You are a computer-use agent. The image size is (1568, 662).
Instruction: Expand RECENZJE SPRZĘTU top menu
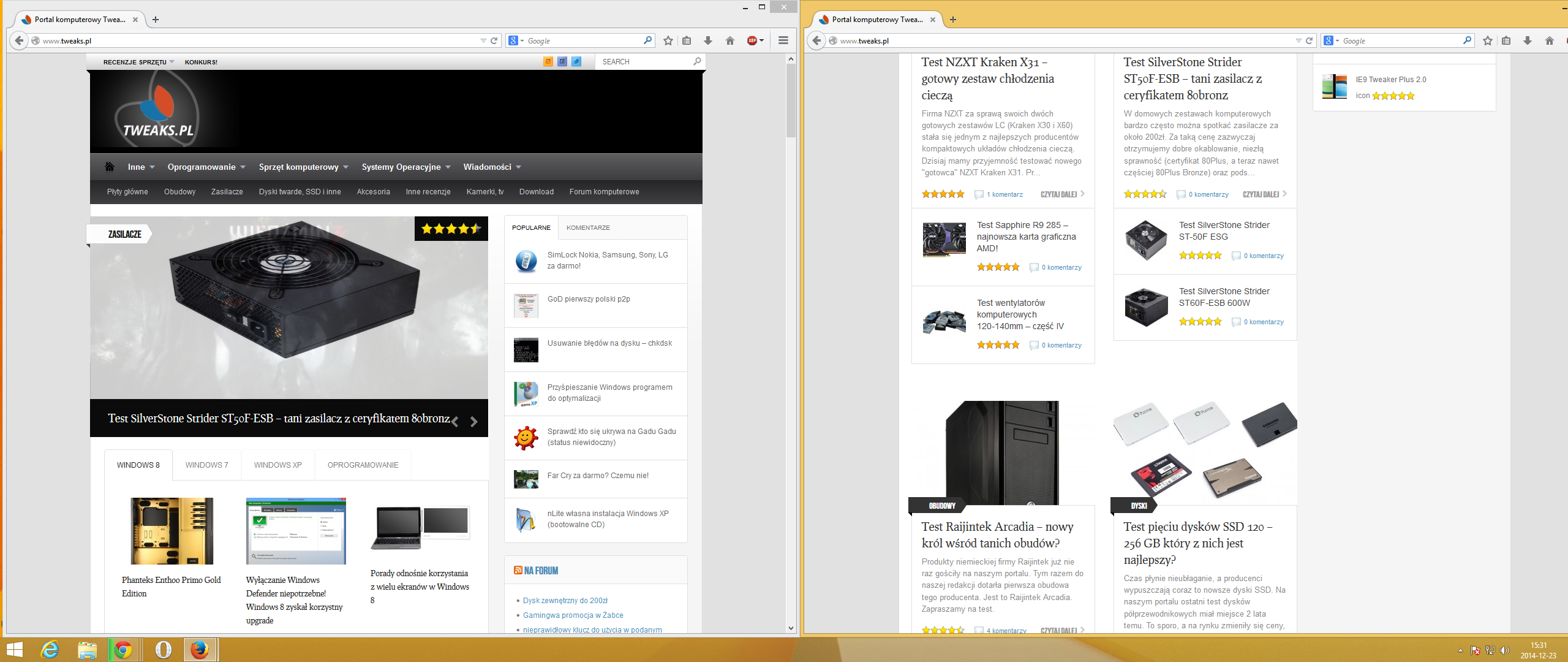(138, 62)
